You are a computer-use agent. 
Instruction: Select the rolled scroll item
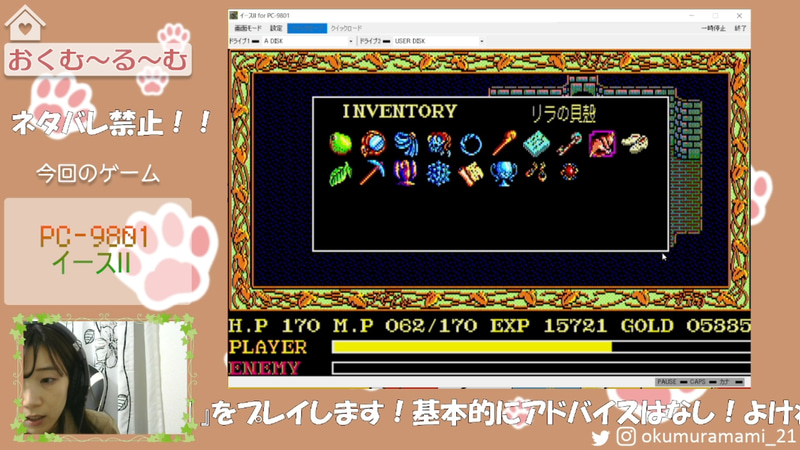[471, 173]
